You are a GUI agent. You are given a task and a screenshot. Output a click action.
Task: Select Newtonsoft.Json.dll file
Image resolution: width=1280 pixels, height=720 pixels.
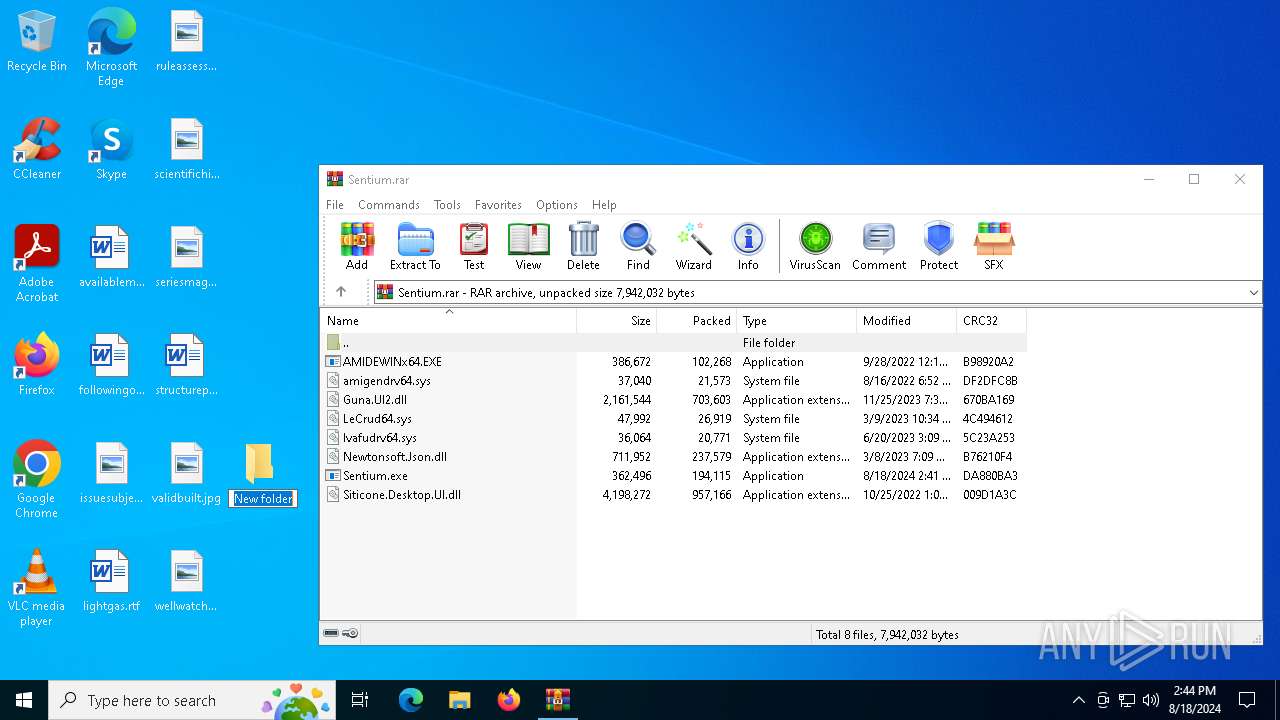(x=674, y=456)
